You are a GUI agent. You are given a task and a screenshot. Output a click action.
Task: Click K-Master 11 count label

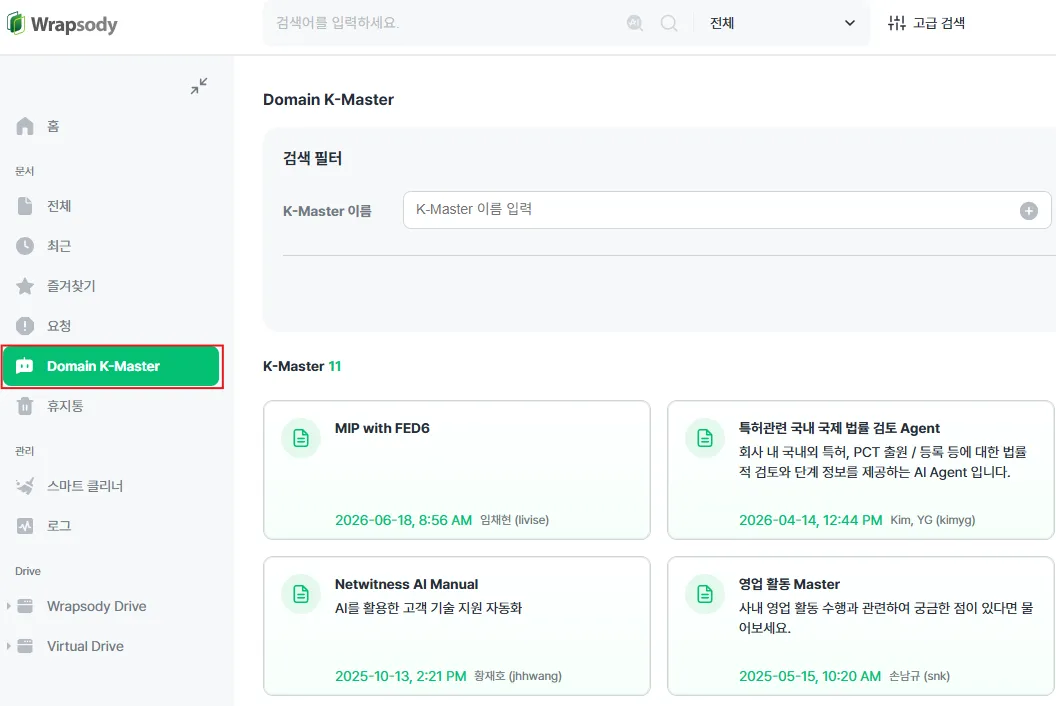(302, 366)
